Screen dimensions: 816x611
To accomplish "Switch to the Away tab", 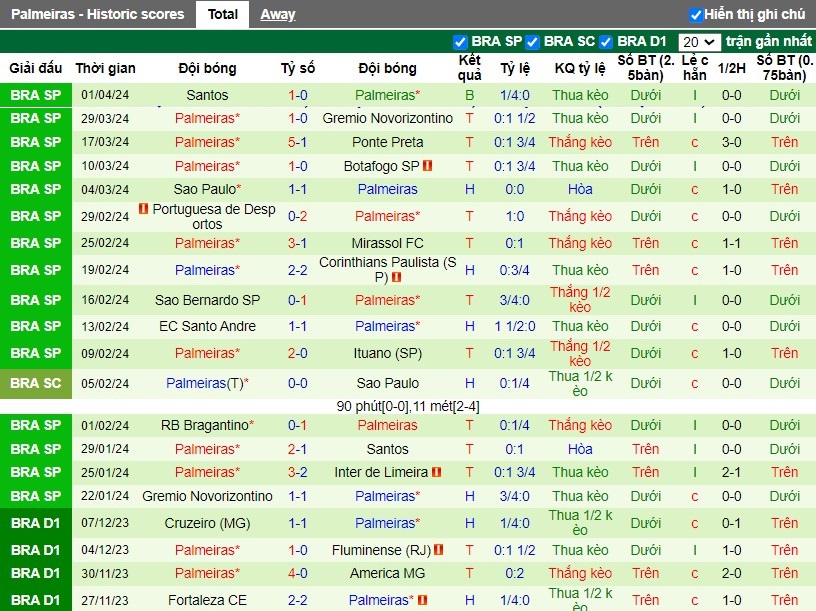I will (x=277, y=14).
